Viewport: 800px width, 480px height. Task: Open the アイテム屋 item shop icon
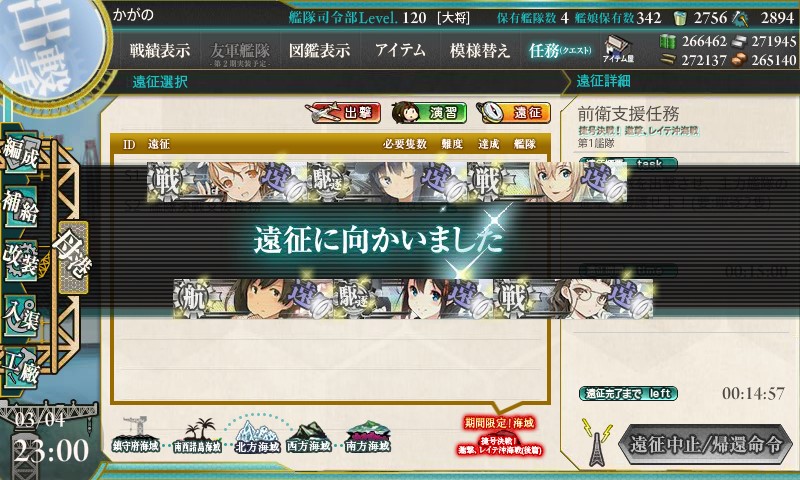(x=618, y=49)
